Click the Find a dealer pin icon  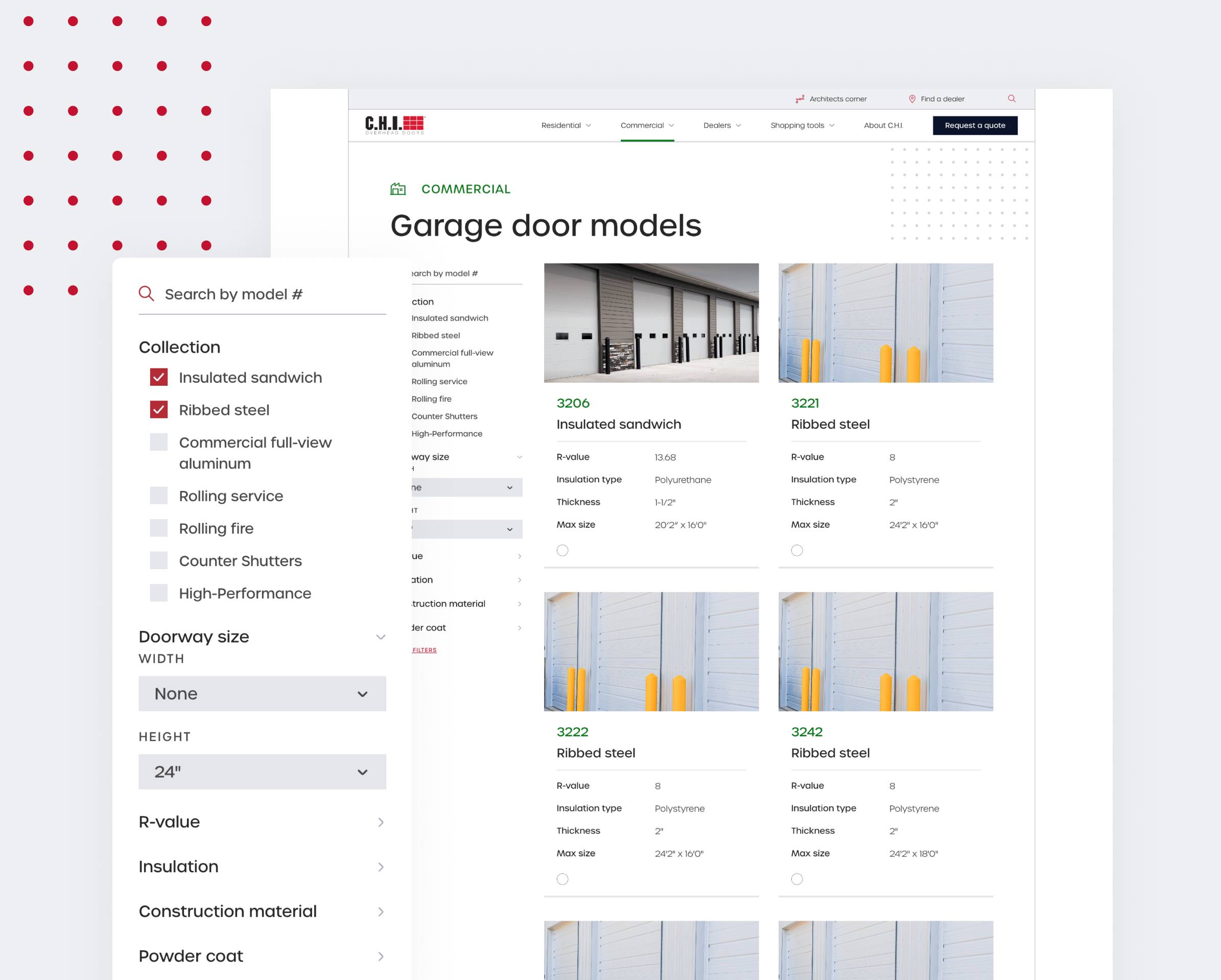(x=912, y=99)
